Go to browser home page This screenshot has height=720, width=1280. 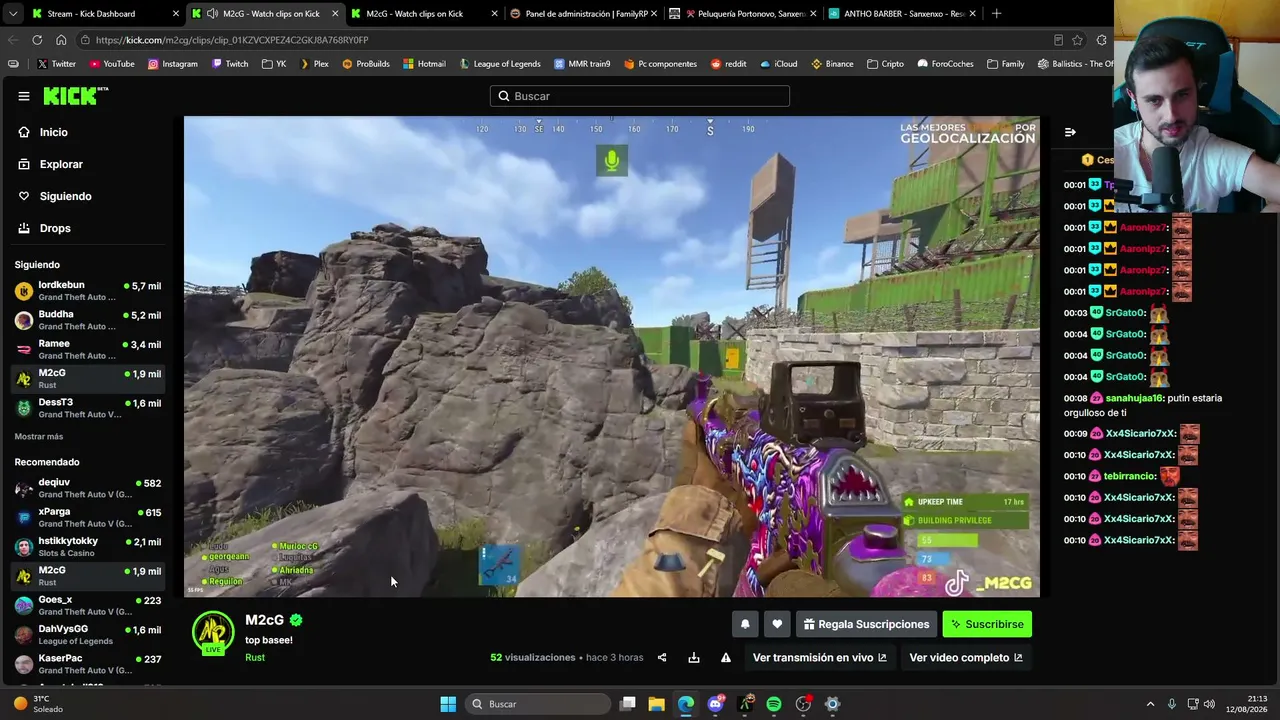(61, 40)
